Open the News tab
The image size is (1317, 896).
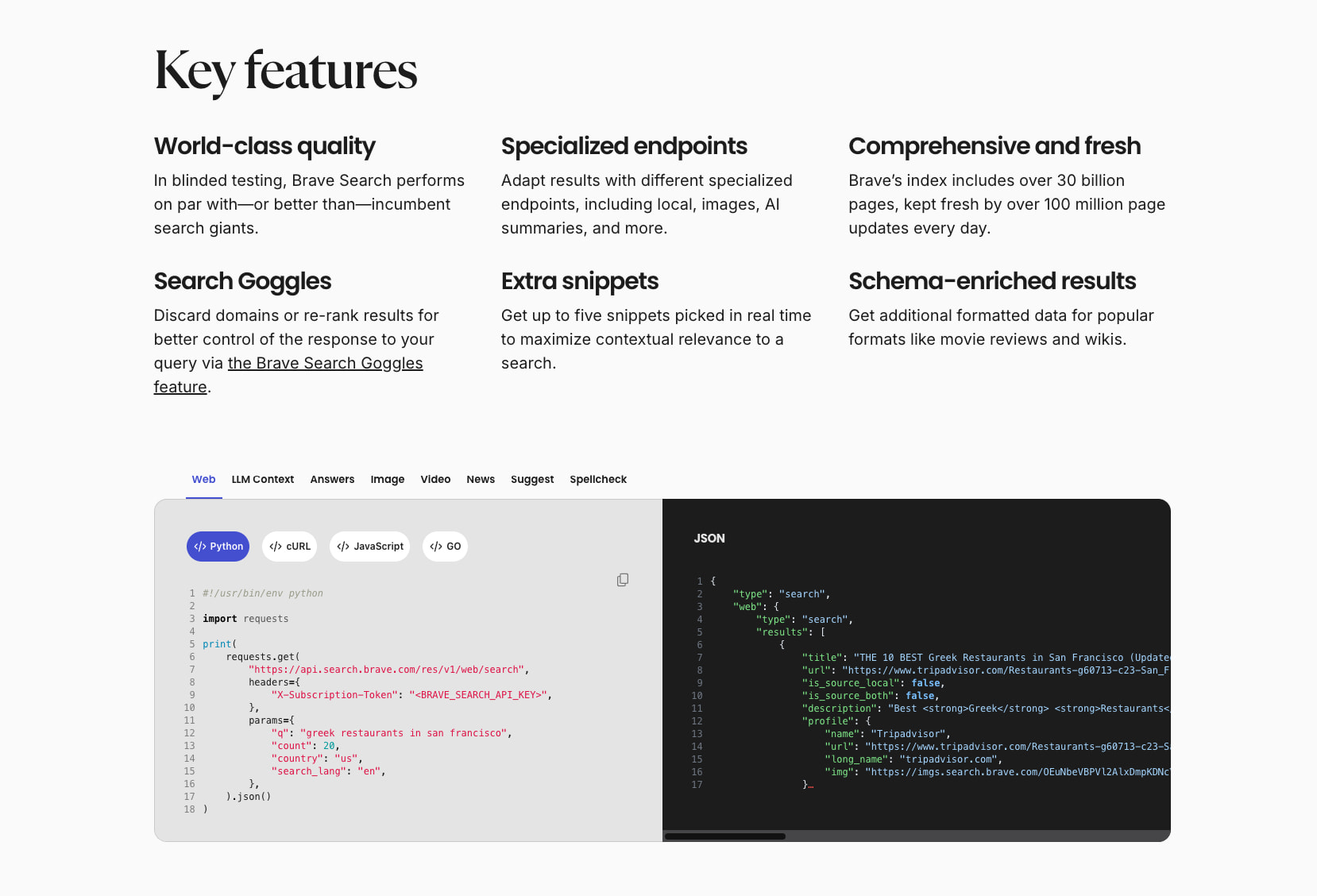(481, 479)
